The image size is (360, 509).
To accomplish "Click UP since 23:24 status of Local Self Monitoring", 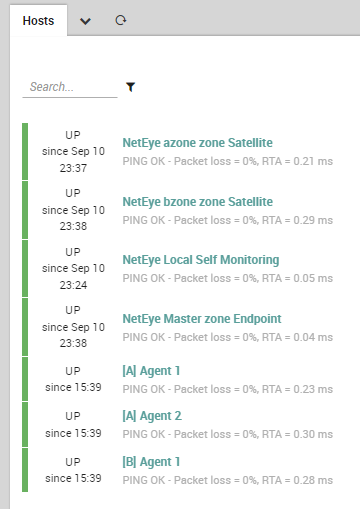I will click(x=73, y=268).
